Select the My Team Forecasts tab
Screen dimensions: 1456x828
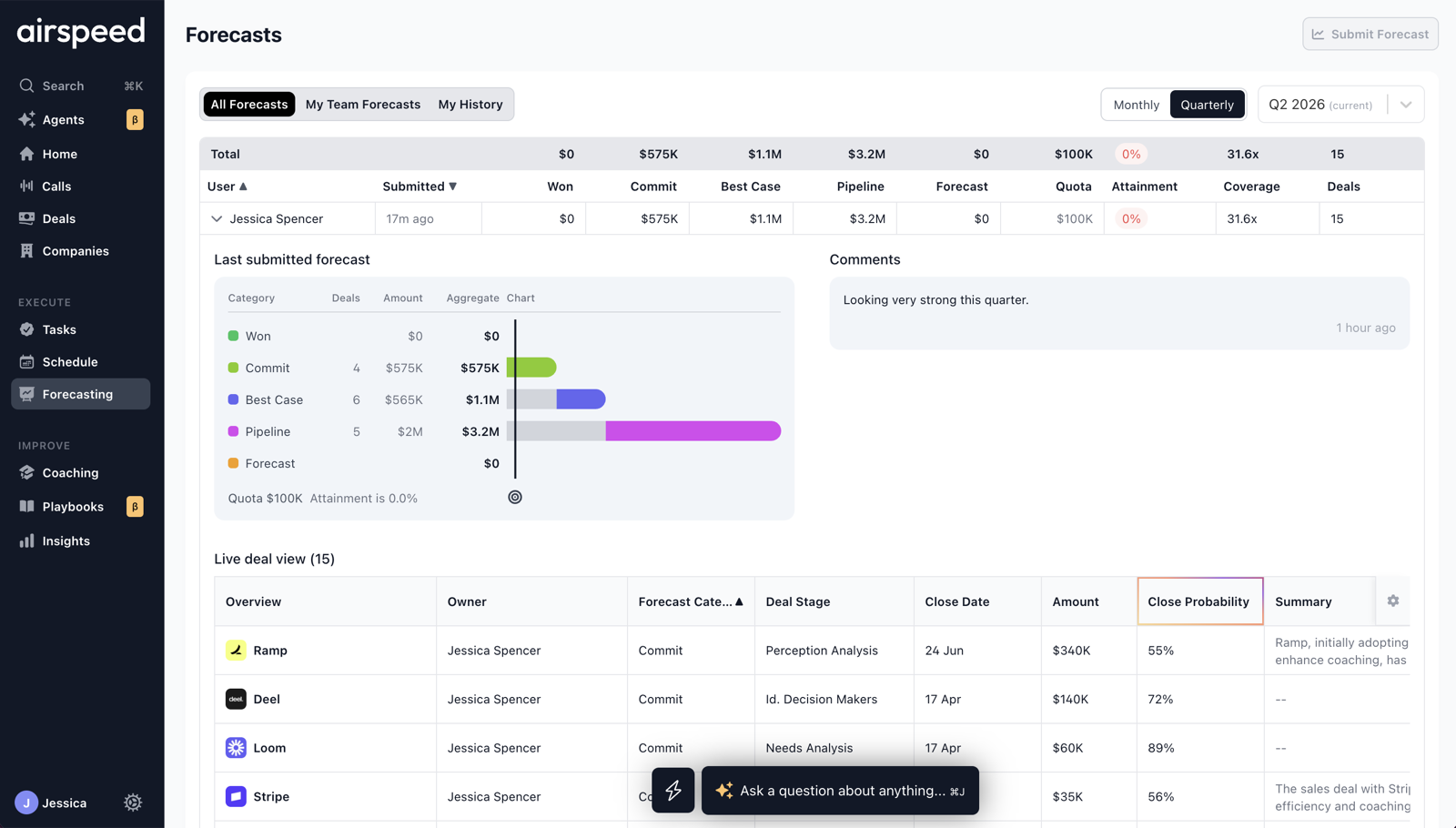click(363, 105)
